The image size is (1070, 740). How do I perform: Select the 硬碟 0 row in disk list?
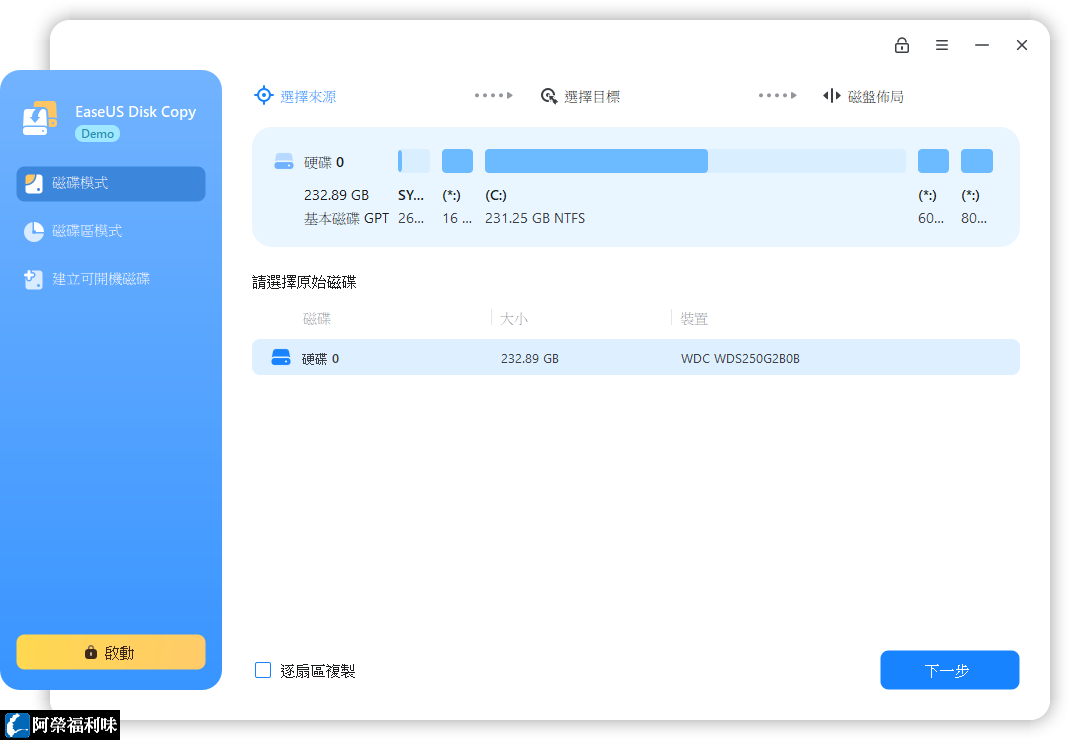click(635, 357)
